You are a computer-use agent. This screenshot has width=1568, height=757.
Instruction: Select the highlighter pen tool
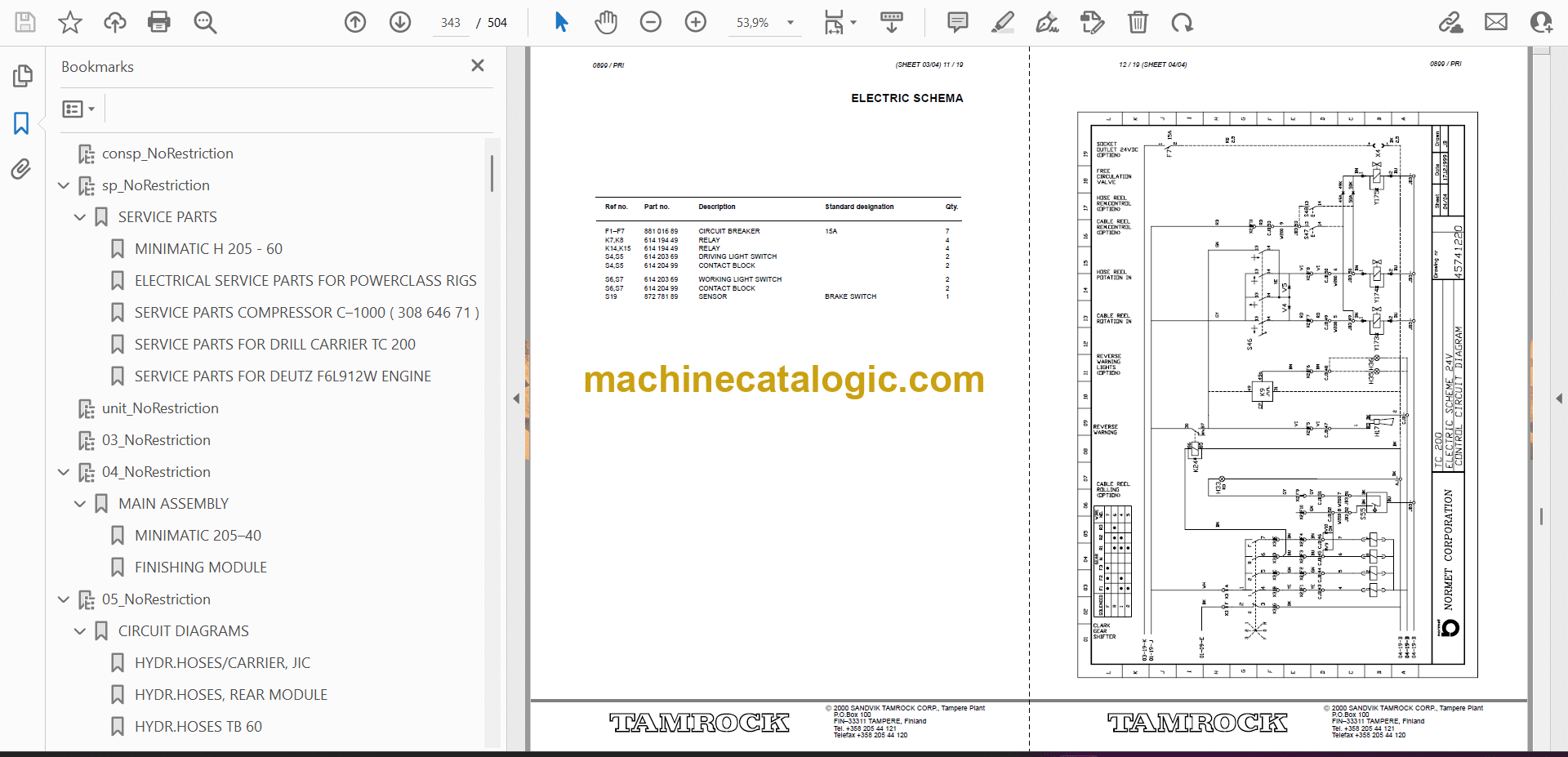tap(1003, 22)
